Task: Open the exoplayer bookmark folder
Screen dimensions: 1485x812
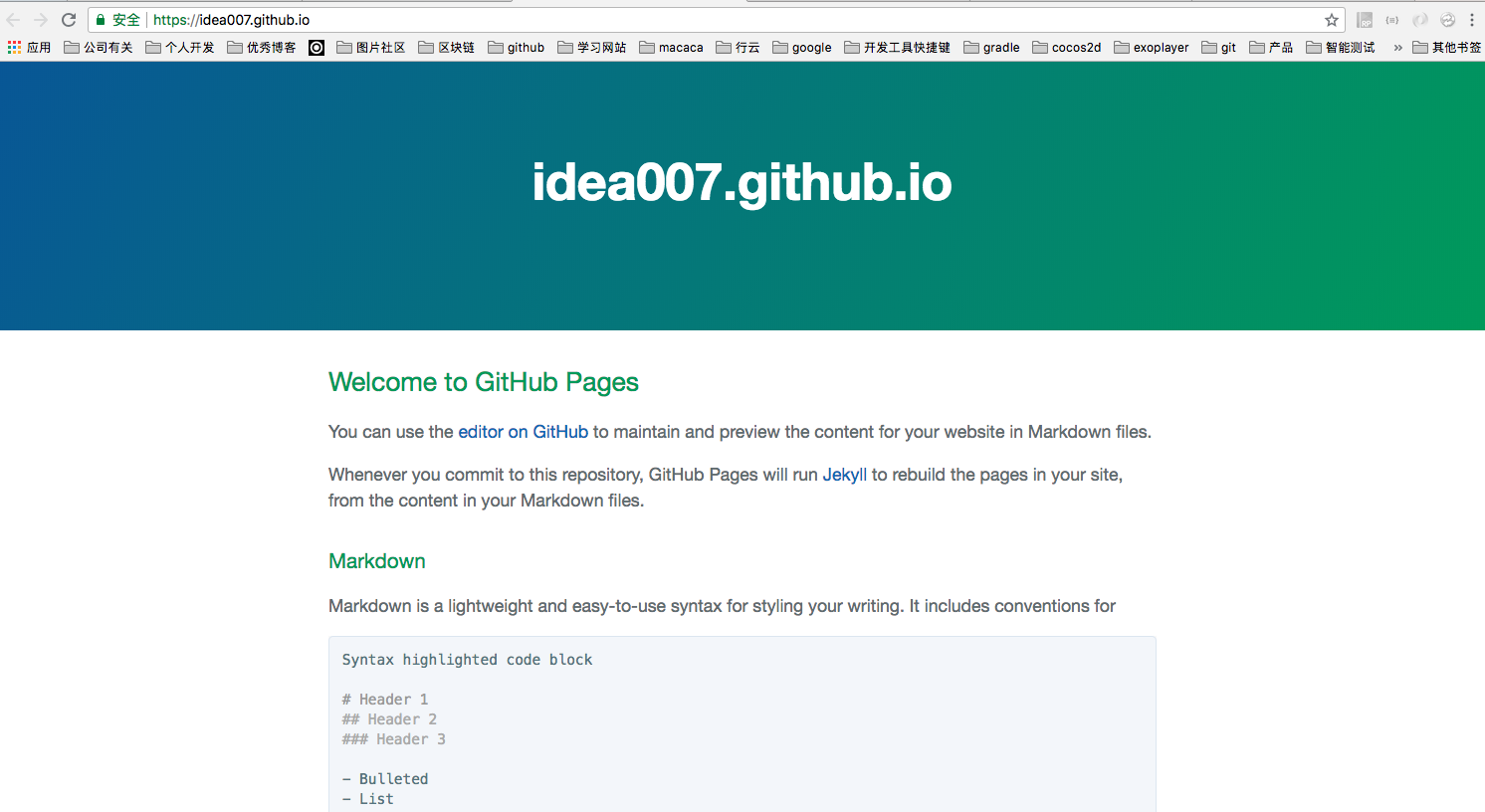Action: tap(1152, 47)
